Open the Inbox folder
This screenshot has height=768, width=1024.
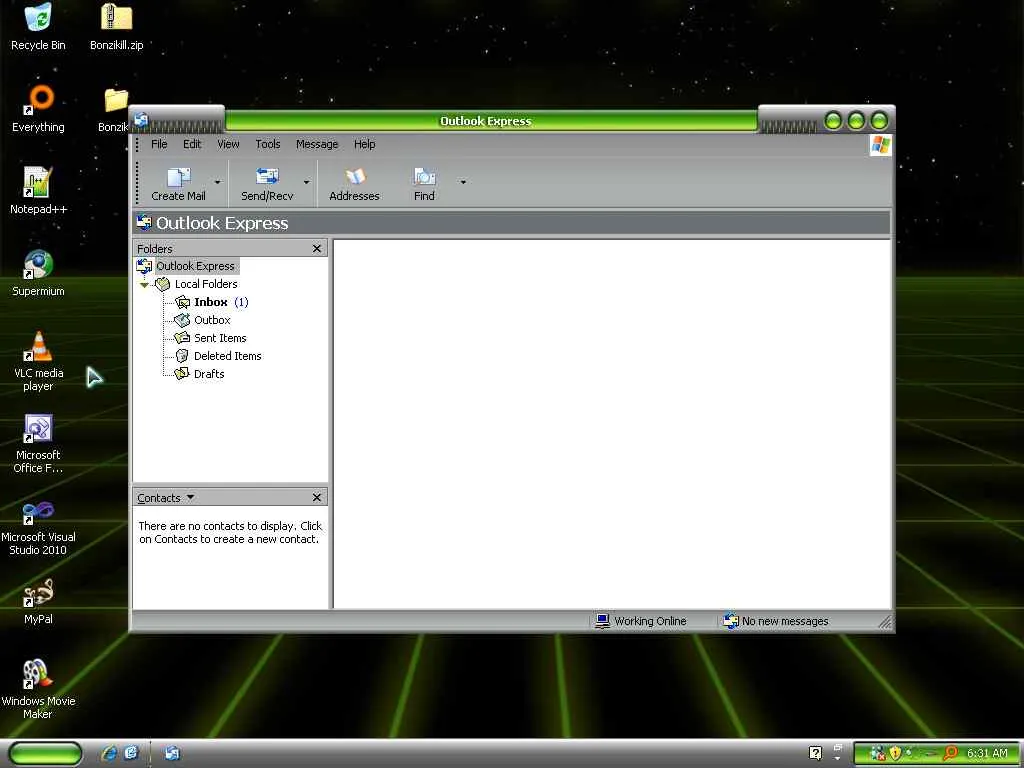tap(210, 302)
